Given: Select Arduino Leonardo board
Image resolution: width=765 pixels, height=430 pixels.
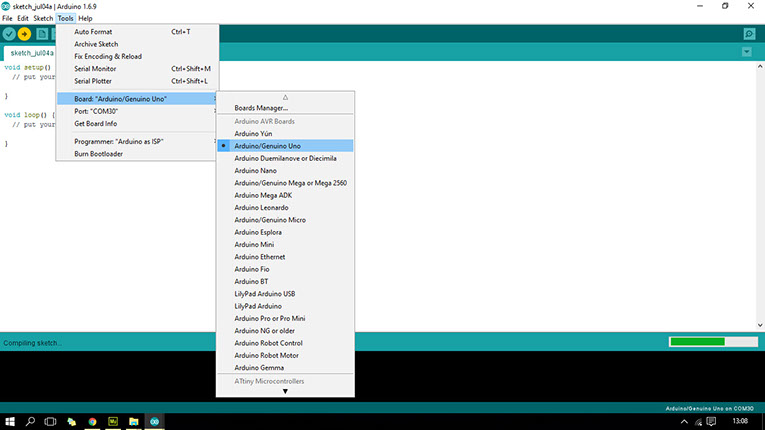Looking at the screenshot, I should pyautogui.click(x=285, y=207).
